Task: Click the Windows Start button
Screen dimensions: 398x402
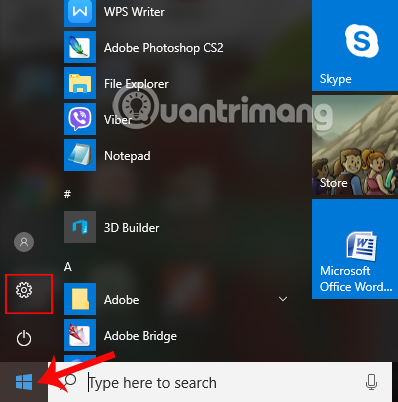Action: [24, 382]
